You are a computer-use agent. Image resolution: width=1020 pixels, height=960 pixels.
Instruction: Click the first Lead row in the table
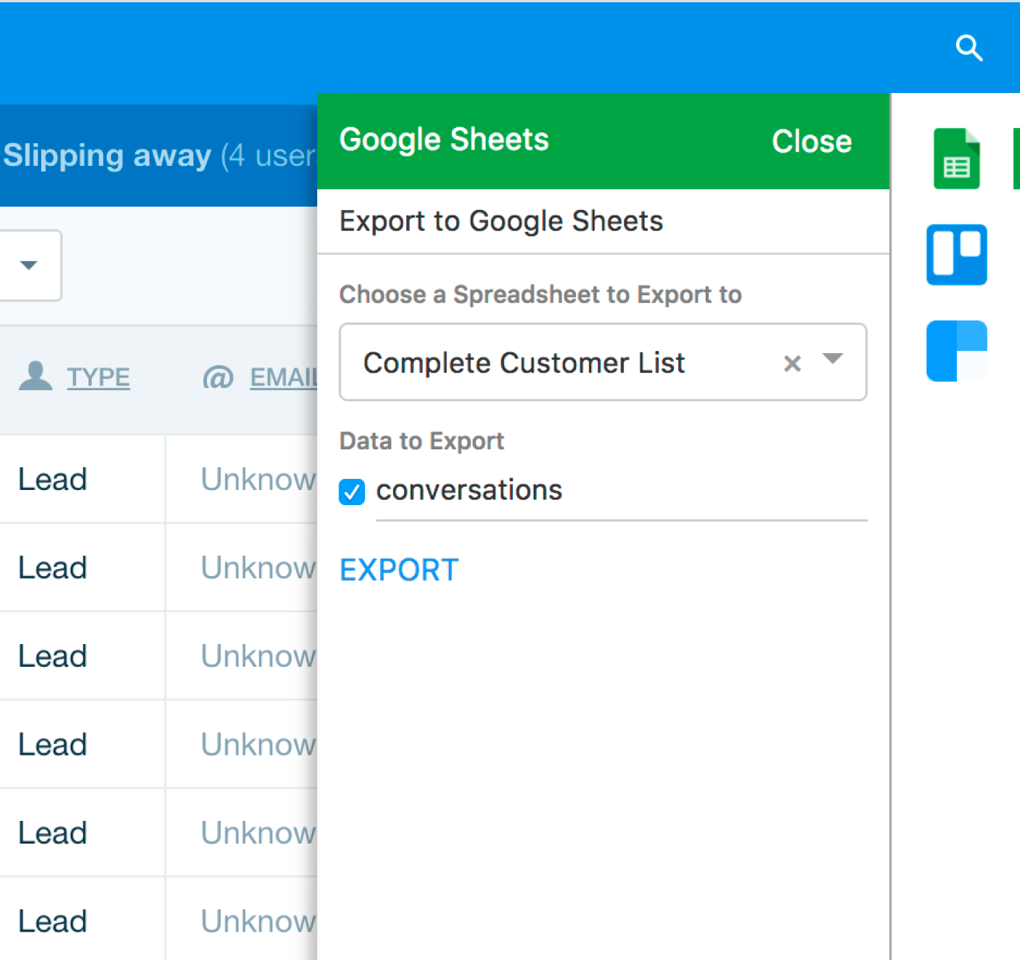(52, 479)
